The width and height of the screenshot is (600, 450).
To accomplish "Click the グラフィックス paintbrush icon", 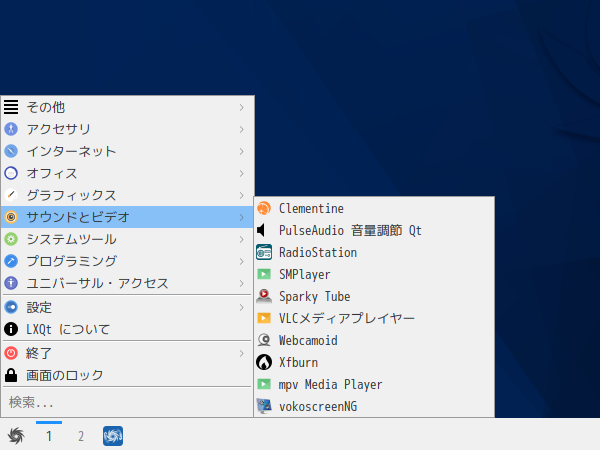I will click(x=11, y=195).
